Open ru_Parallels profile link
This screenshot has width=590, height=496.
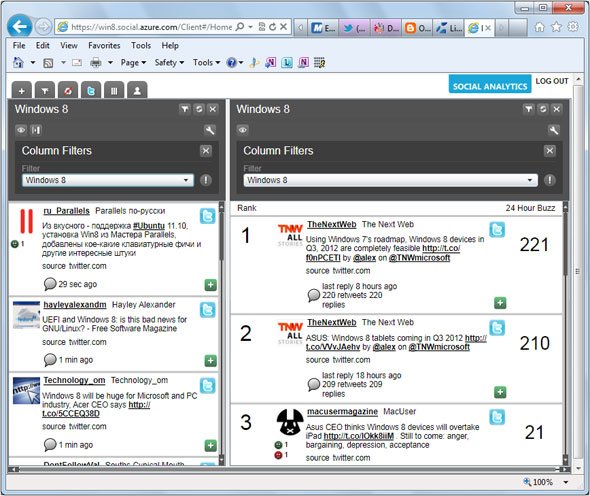pos(67,211)
